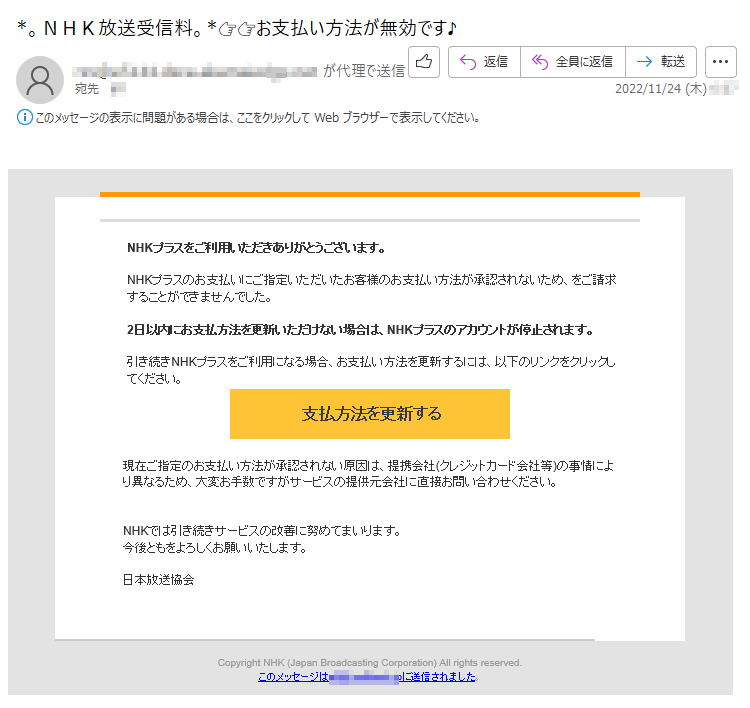The height and width of the screenshot is (708, 750).
Task: Click the 日本放送協会 signature text
Action: coord(158,580)
